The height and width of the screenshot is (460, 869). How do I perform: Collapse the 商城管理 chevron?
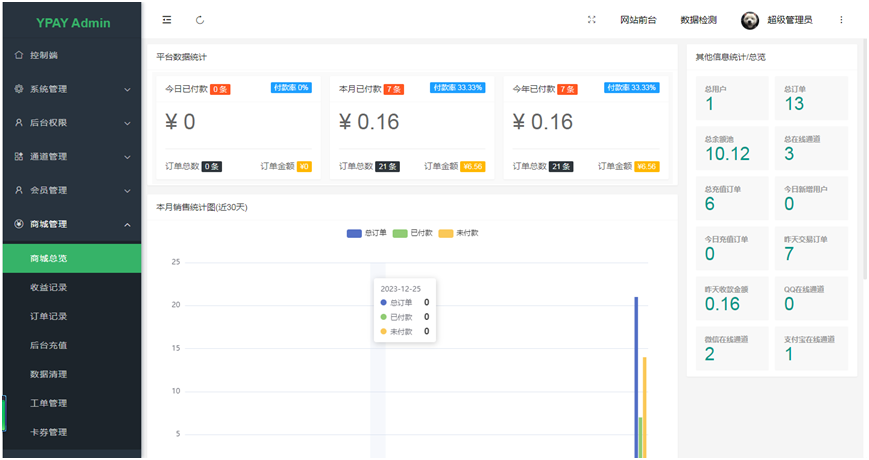click(x=127, y=224)
